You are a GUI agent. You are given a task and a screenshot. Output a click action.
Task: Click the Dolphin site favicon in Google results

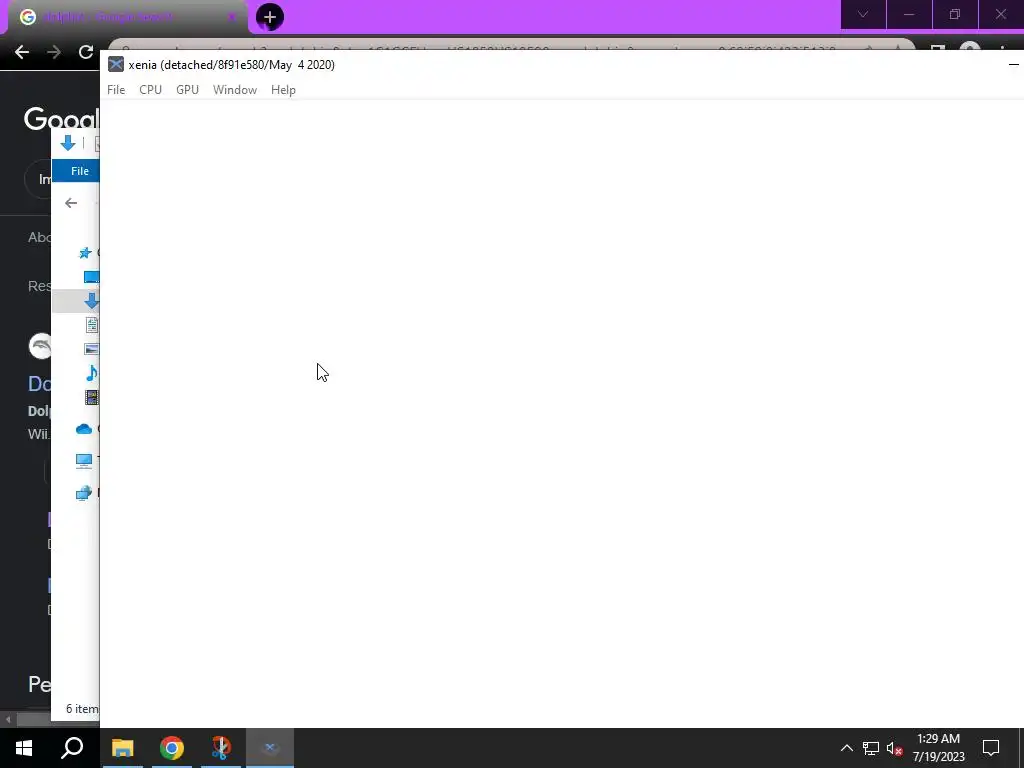coord(40,346)
